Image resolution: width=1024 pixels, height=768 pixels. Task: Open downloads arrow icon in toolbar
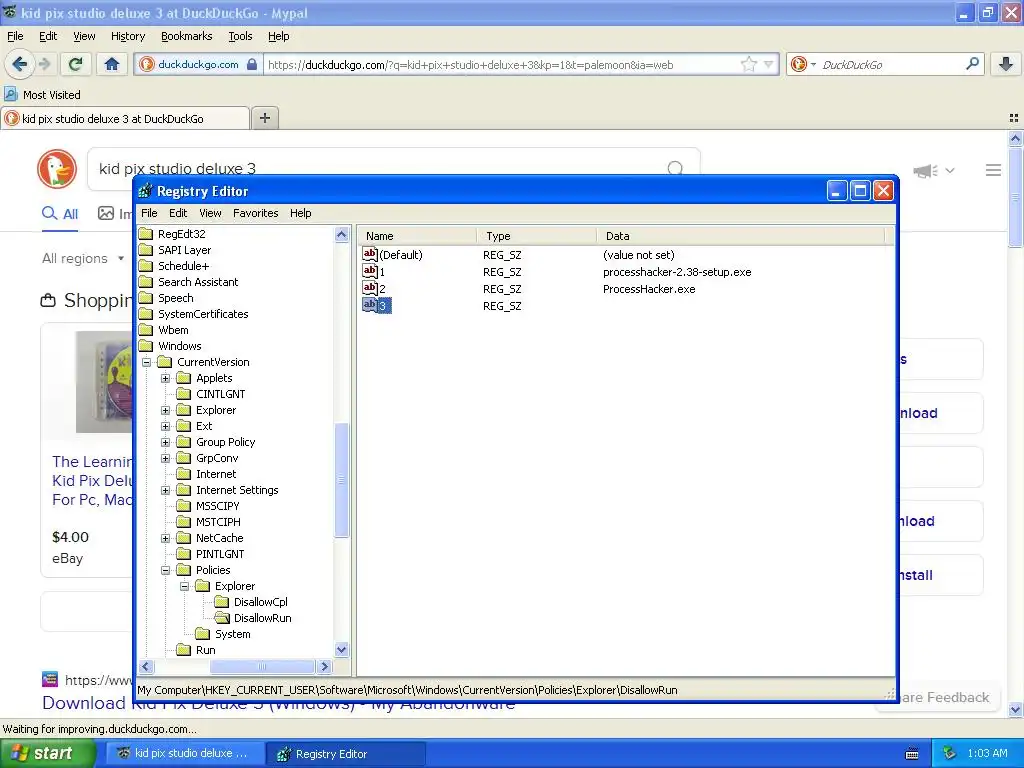tap(1006, 64)
